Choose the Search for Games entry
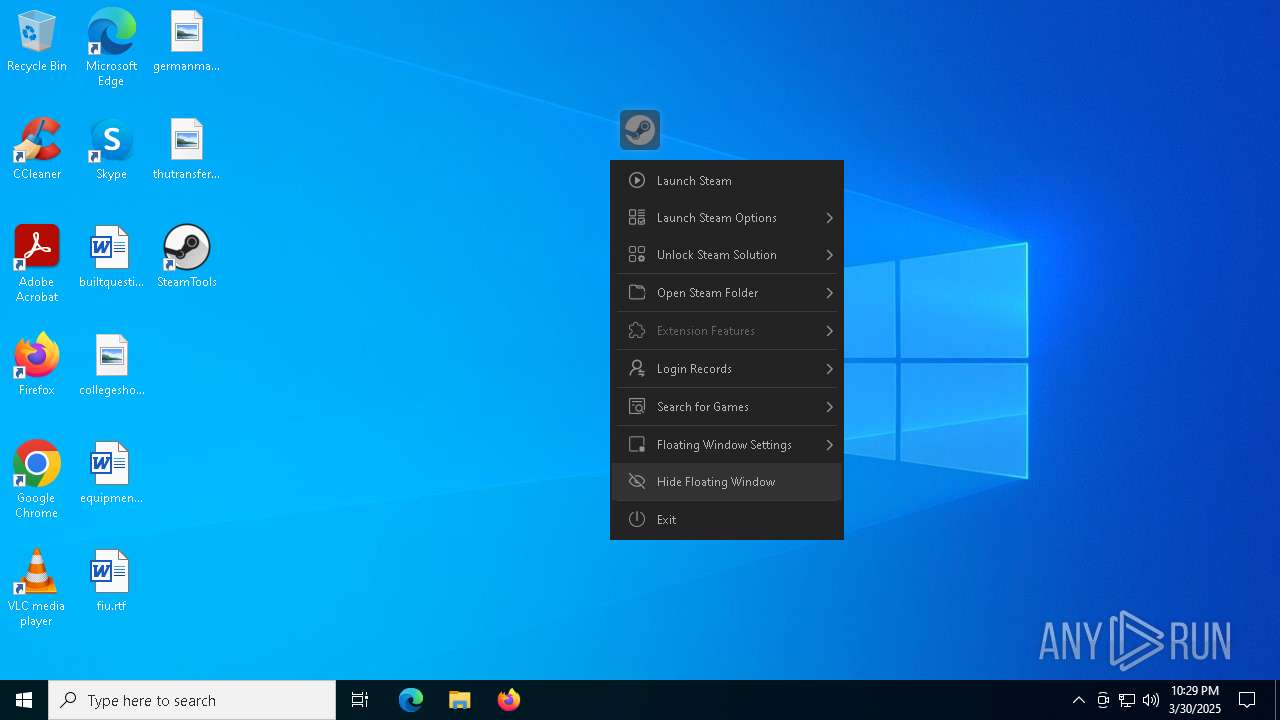The height and width of the screenshot is (720, 1280). tap(727, 407)
